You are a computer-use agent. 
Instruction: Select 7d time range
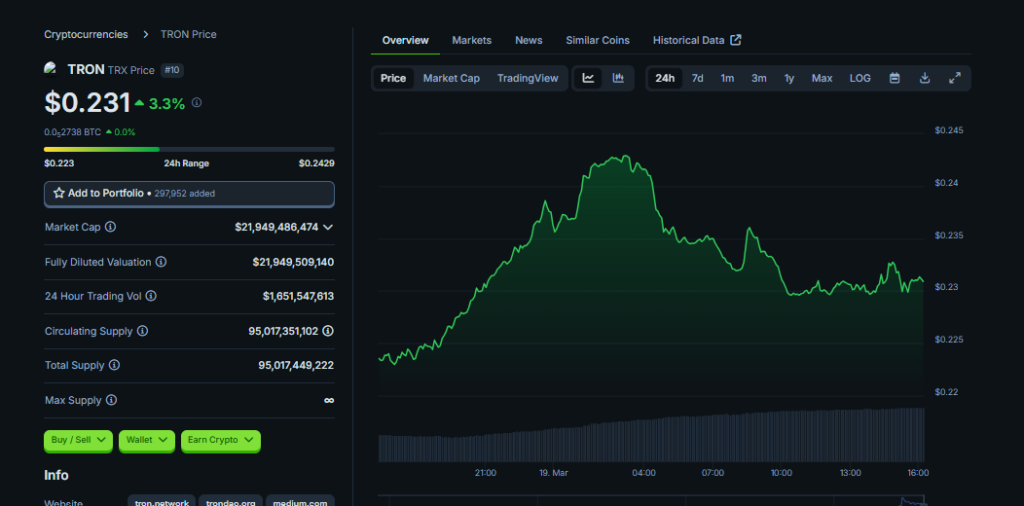(x=697, y=78)
